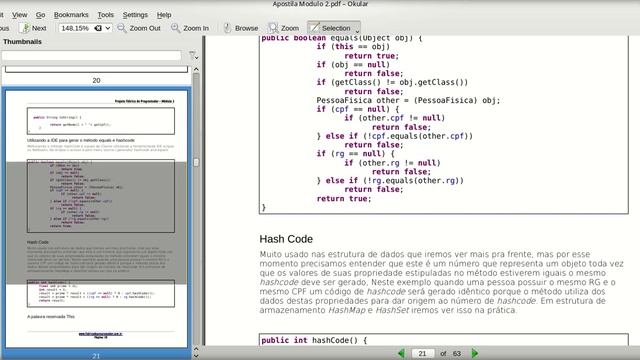Click the lower scroll up arrow in thumbnails panel

point(196,349)
